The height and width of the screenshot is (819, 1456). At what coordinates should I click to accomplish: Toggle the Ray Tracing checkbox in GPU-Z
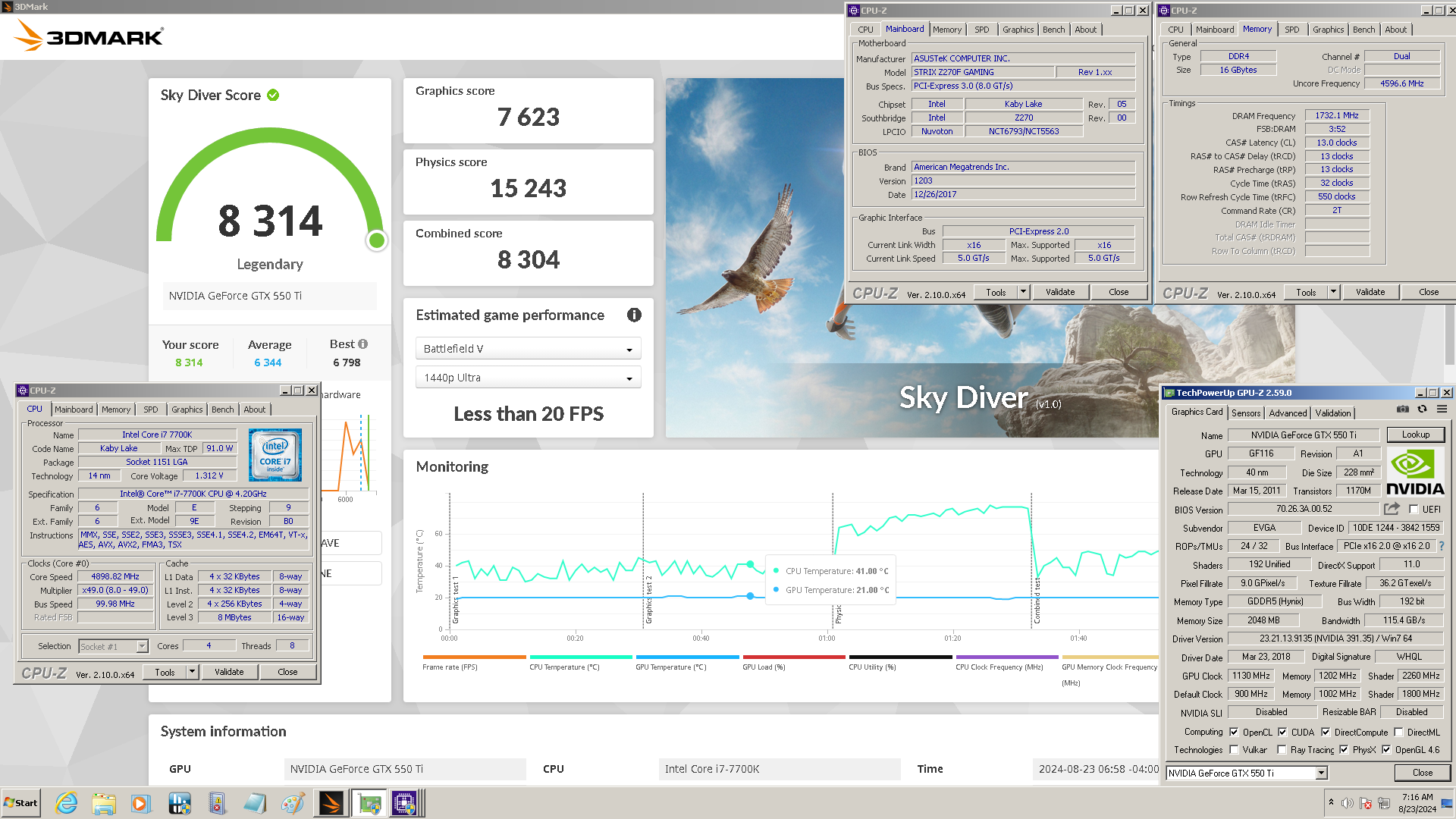tap(1282, 749)
